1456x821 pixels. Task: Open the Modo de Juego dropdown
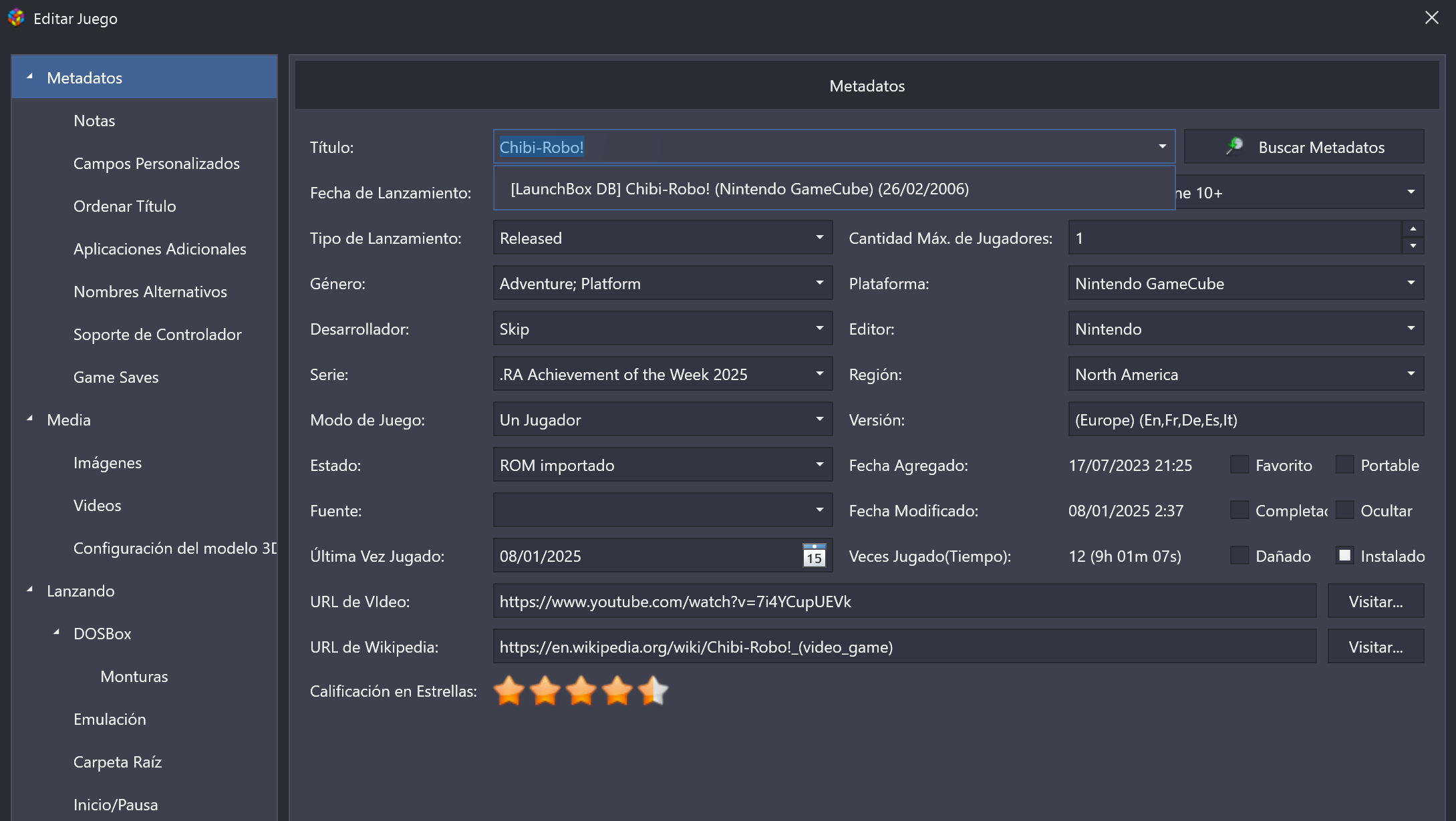pos(819,420)
